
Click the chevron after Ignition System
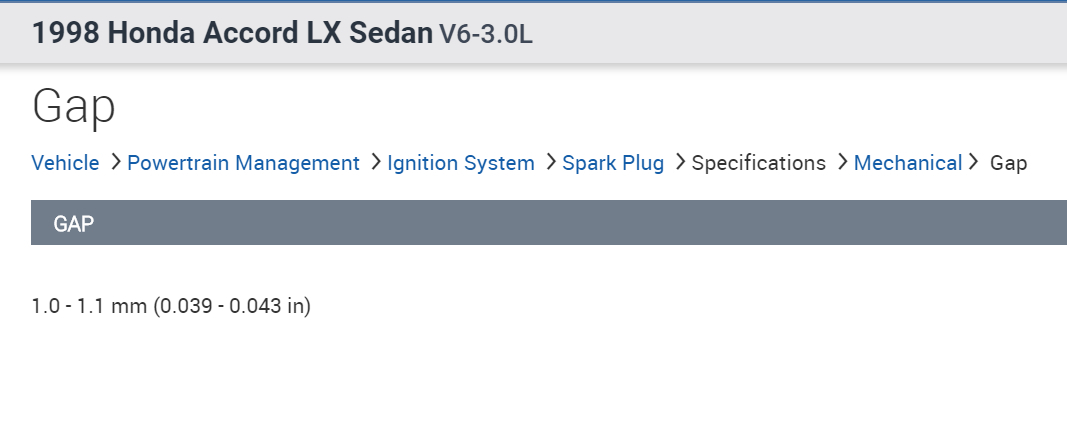click(x=551, y=162)
